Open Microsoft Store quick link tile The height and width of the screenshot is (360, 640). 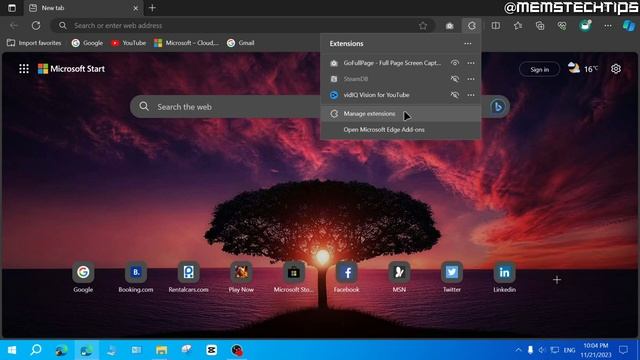point(293,278)
